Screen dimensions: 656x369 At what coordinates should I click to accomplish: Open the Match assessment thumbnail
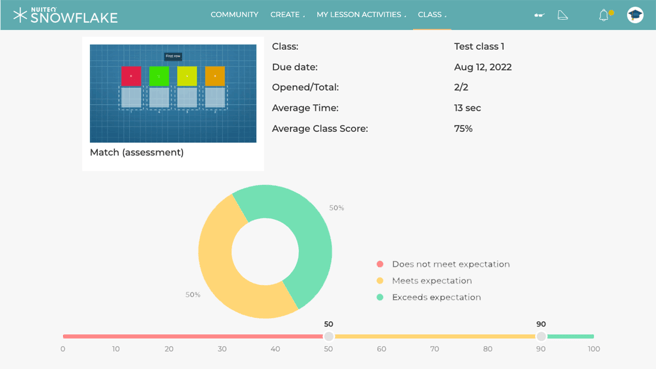click(x=173, y=93)
